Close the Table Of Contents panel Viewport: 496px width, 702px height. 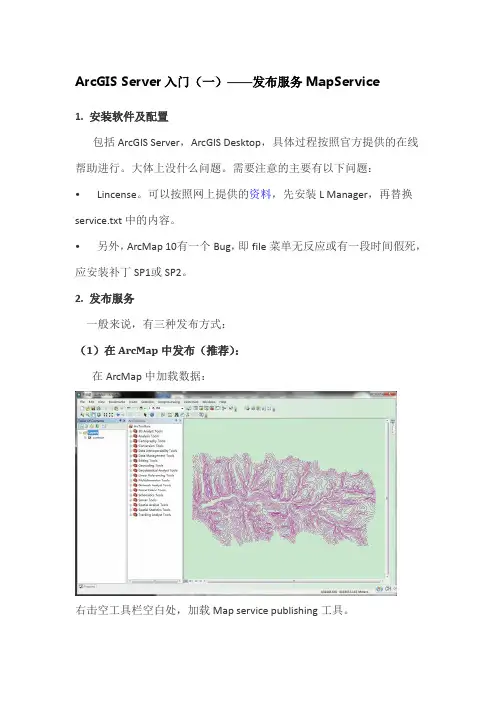124,421
